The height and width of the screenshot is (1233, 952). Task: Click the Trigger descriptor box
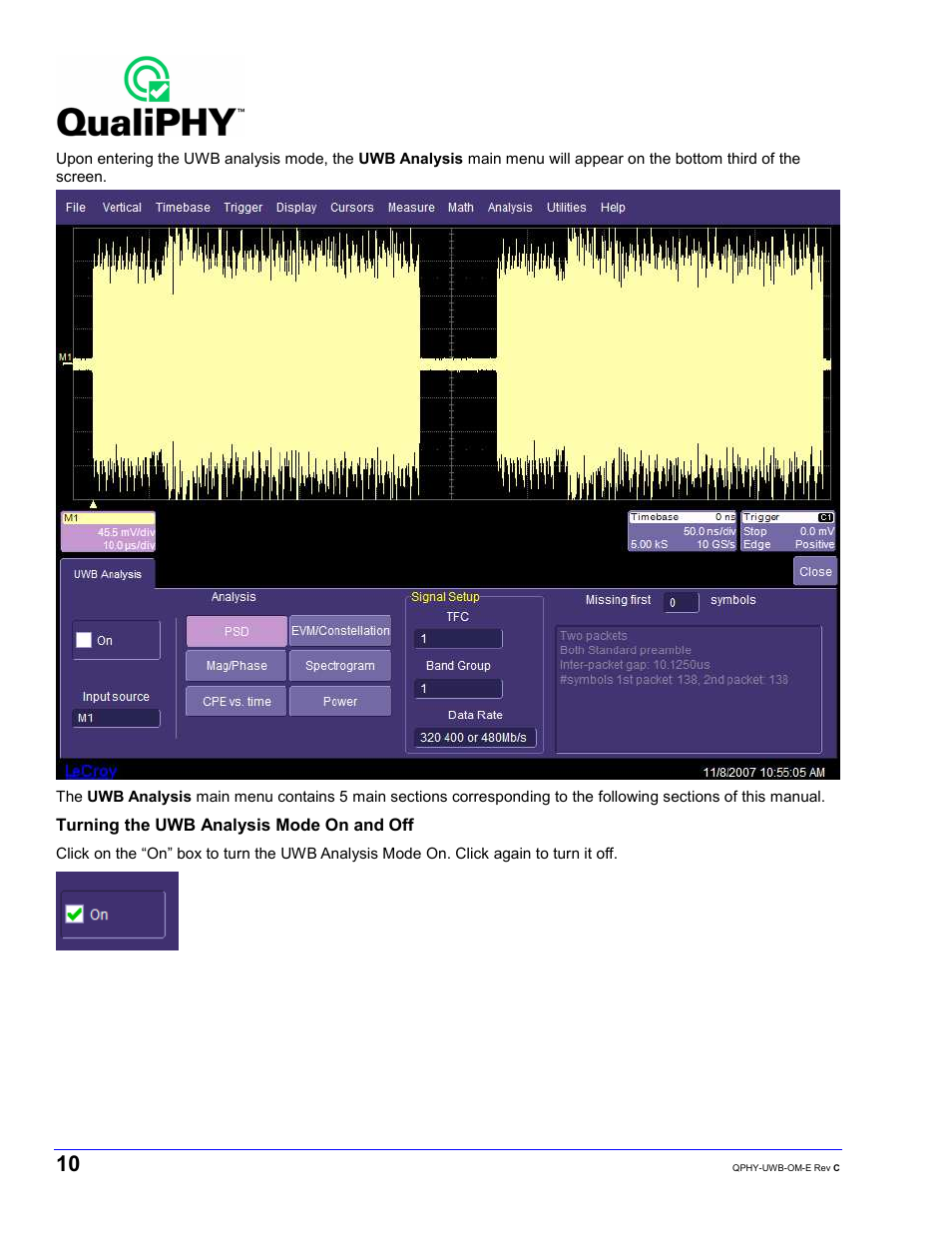pyautogui.click(x=788, y=531)
